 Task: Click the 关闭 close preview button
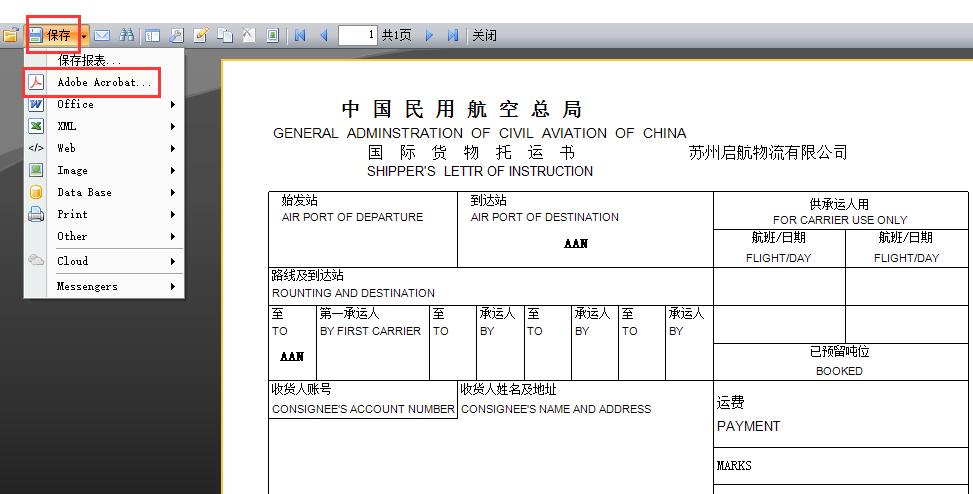pyautogui.click(x=484, y=35)
